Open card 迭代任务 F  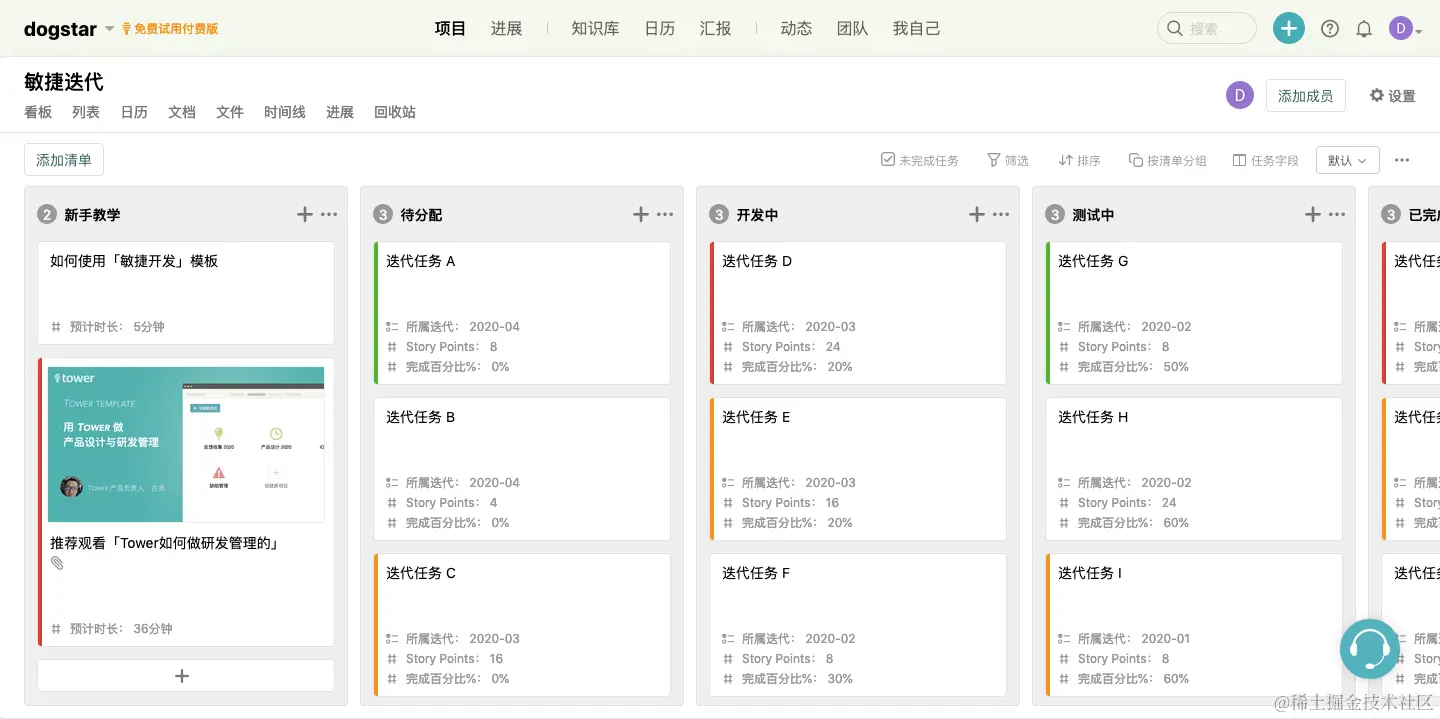[x=858, y=625]
